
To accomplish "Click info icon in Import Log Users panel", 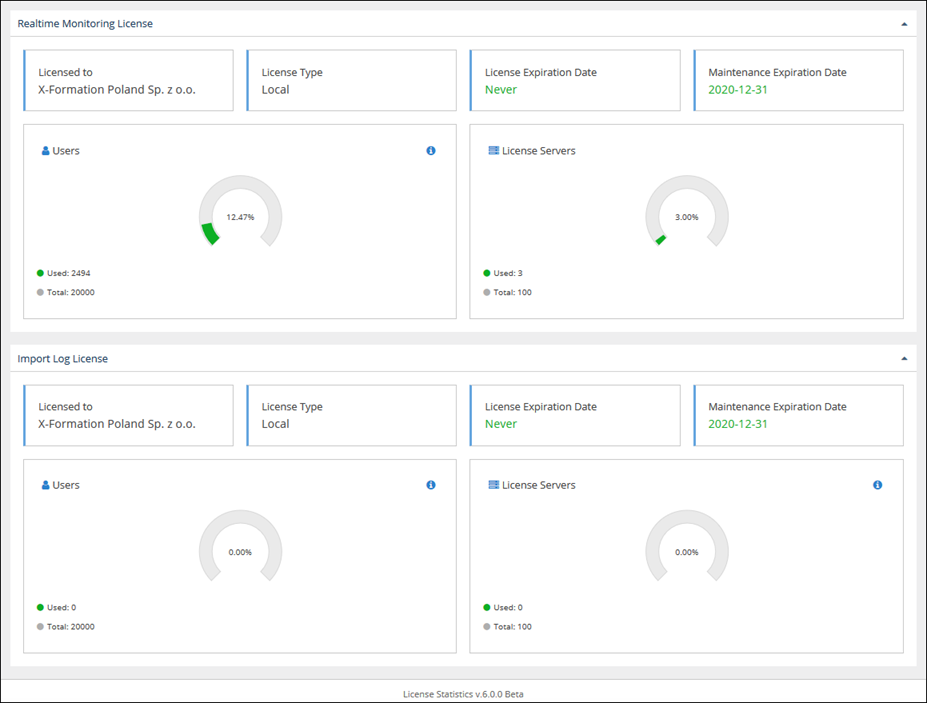I will (431, 485).
